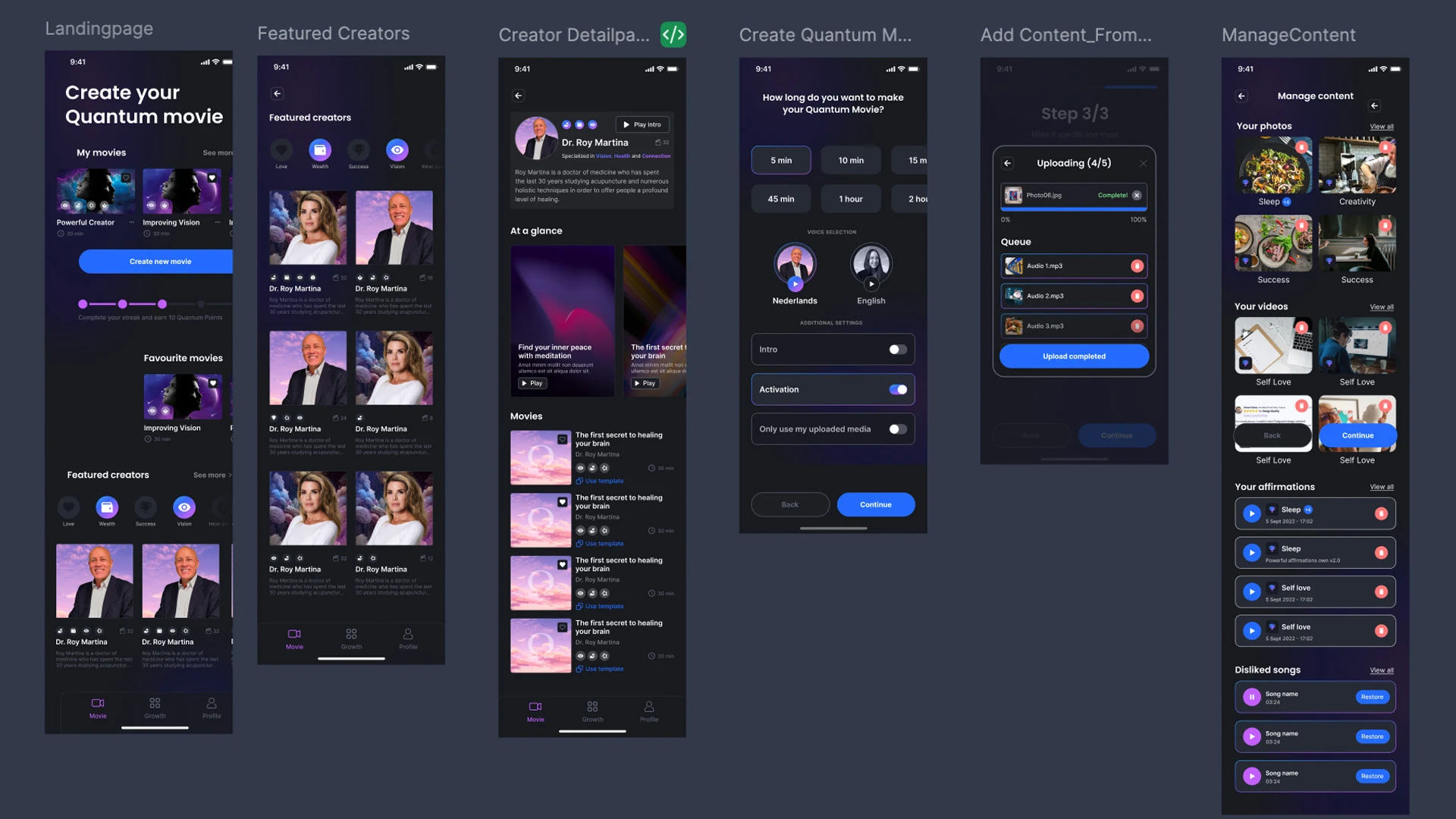The width and height of the screenshot is (1456, 819).
Task: Disable Activation switch
Action: [898, 390]
